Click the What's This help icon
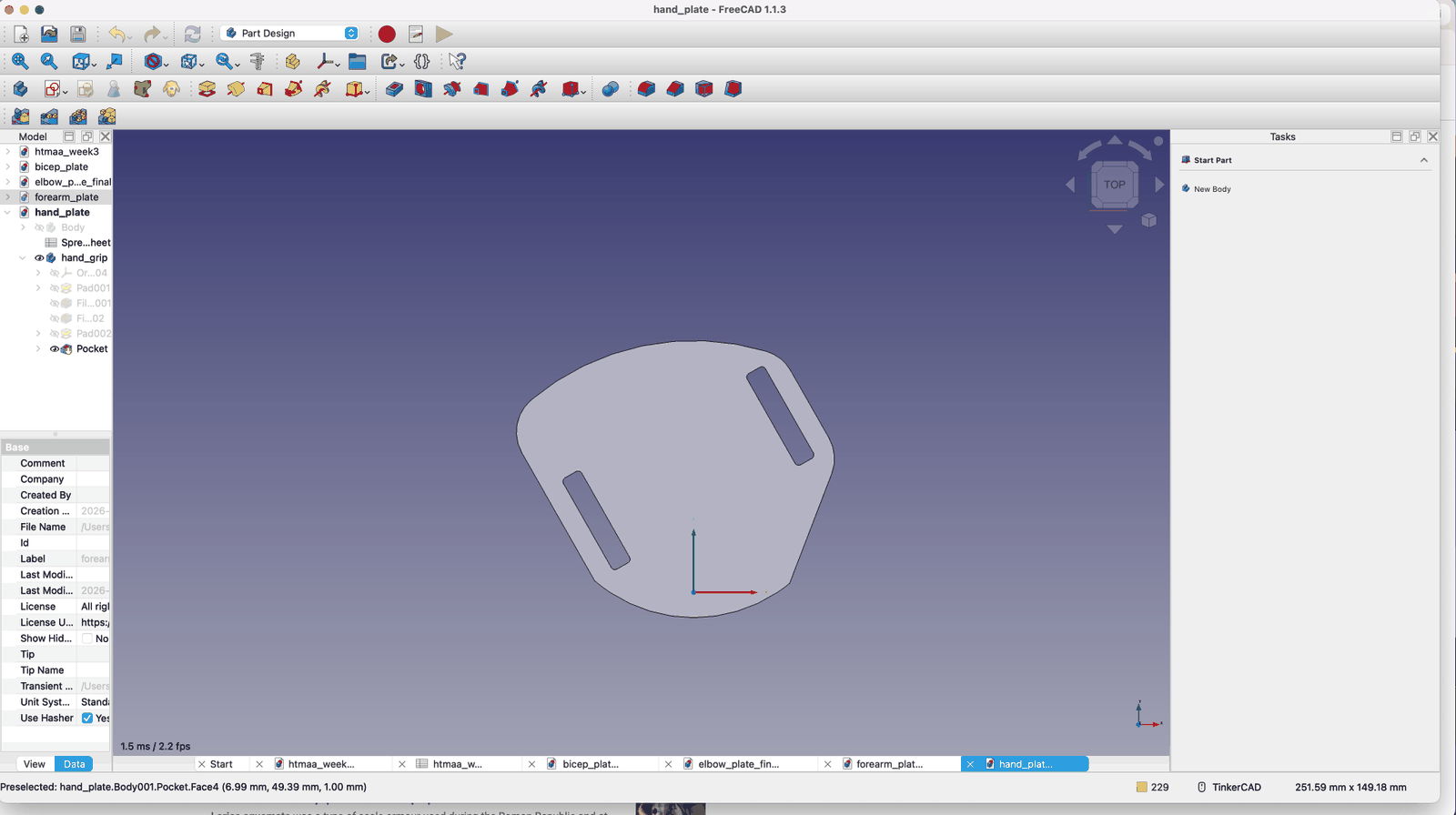The image size is (1456, 815). (457, 61)
